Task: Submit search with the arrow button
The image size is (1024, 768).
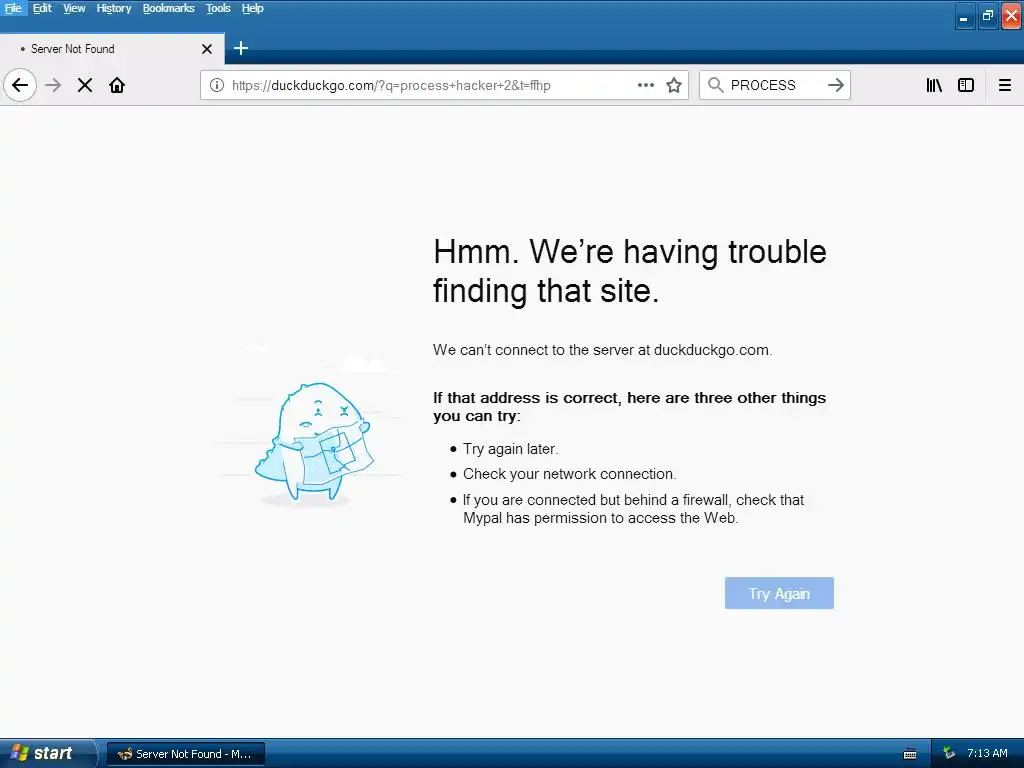Action: [x=835, y=85]
